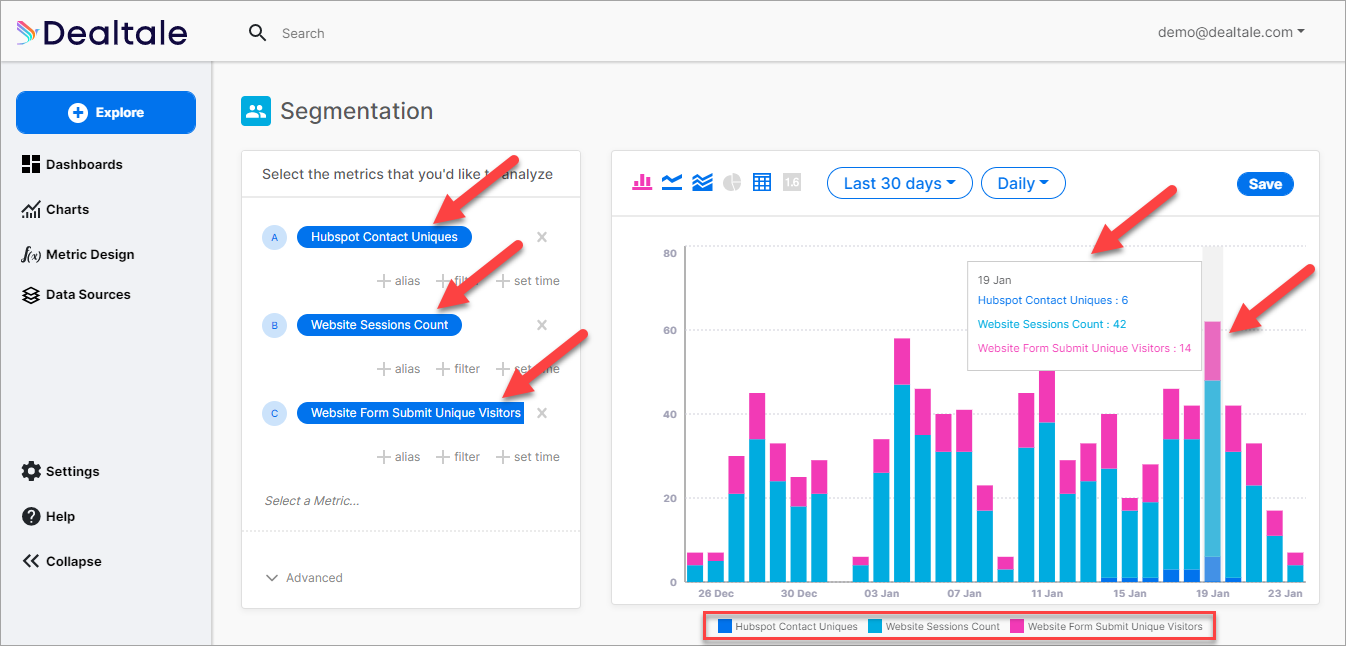Image resolution: width=1346 pixels, height=646 pixels.
Task: Switch to pie chart view
Action: pyautogui.click(x=732, y=182)
